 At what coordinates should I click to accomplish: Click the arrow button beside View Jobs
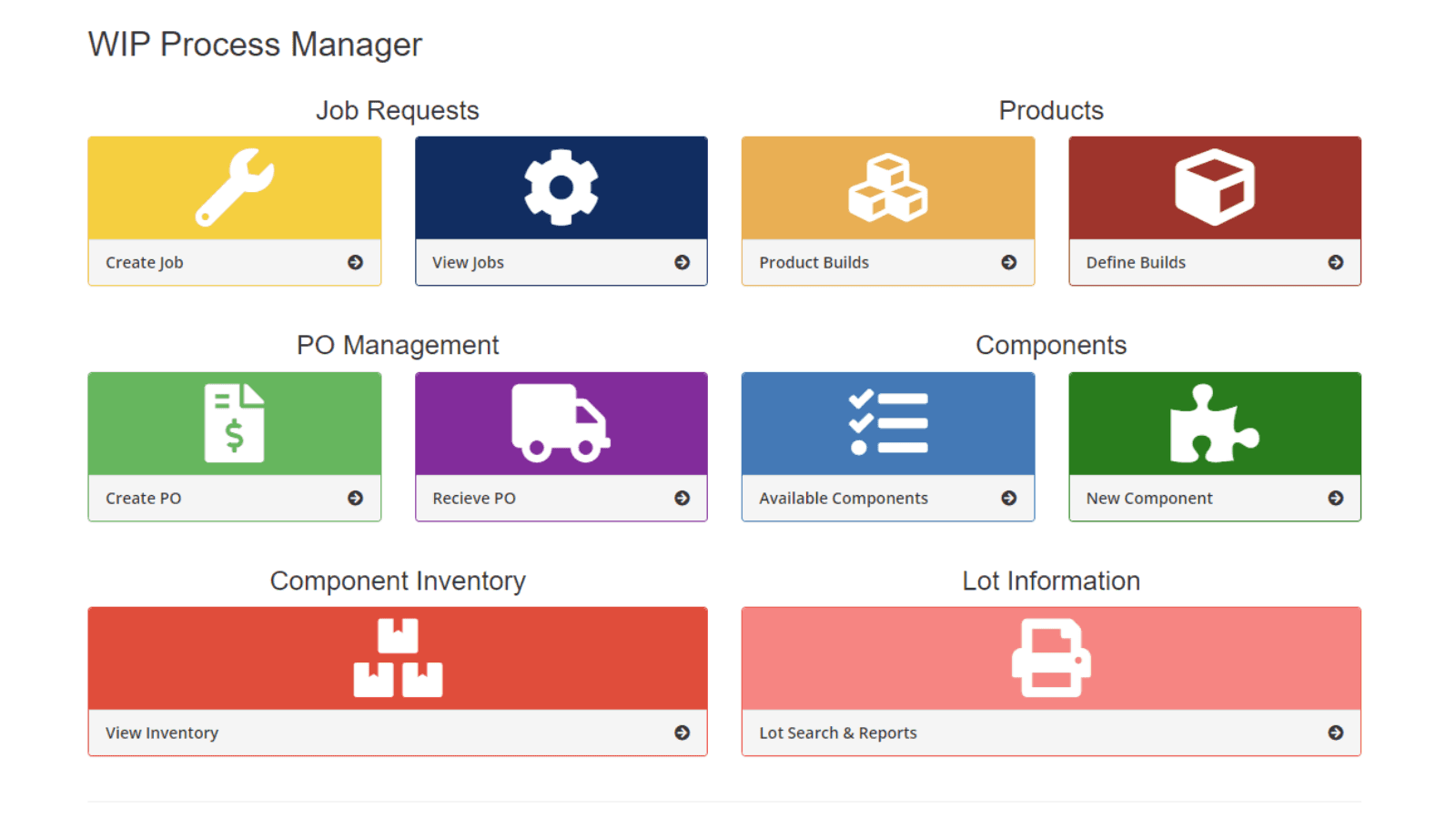click(x=682, y=262)
